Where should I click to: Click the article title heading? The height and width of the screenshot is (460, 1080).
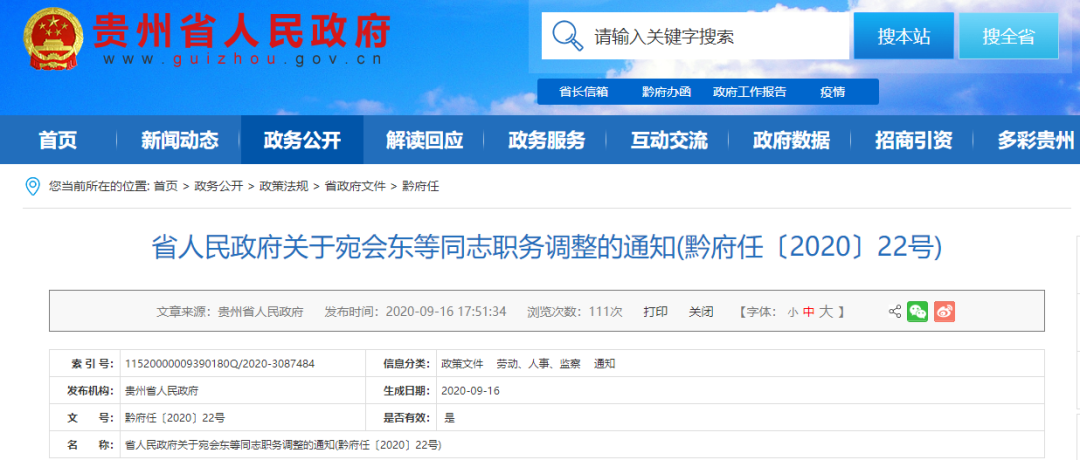pos(546,248)
